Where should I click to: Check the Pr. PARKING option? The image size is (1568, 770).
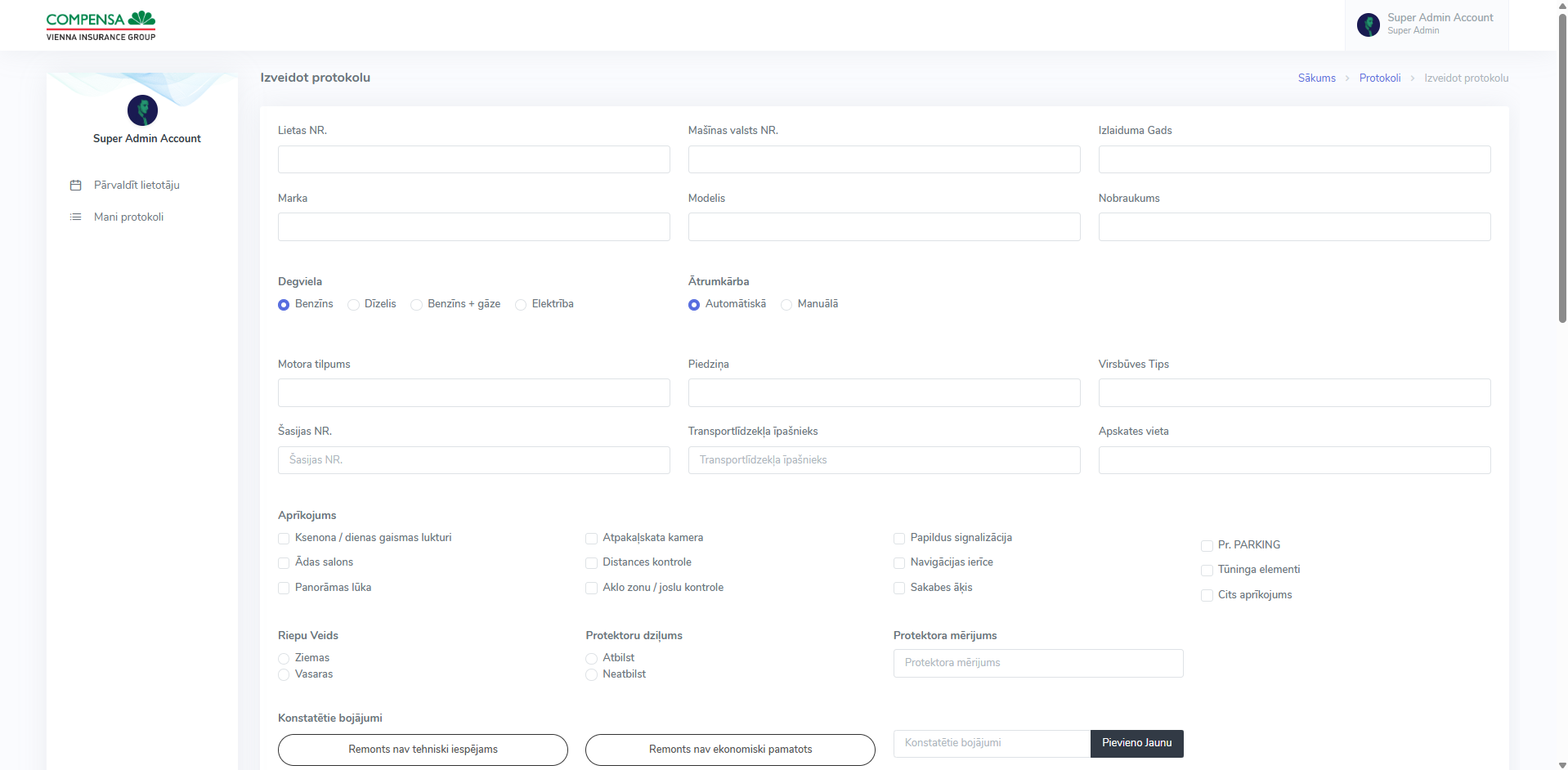click(1207, 546)
